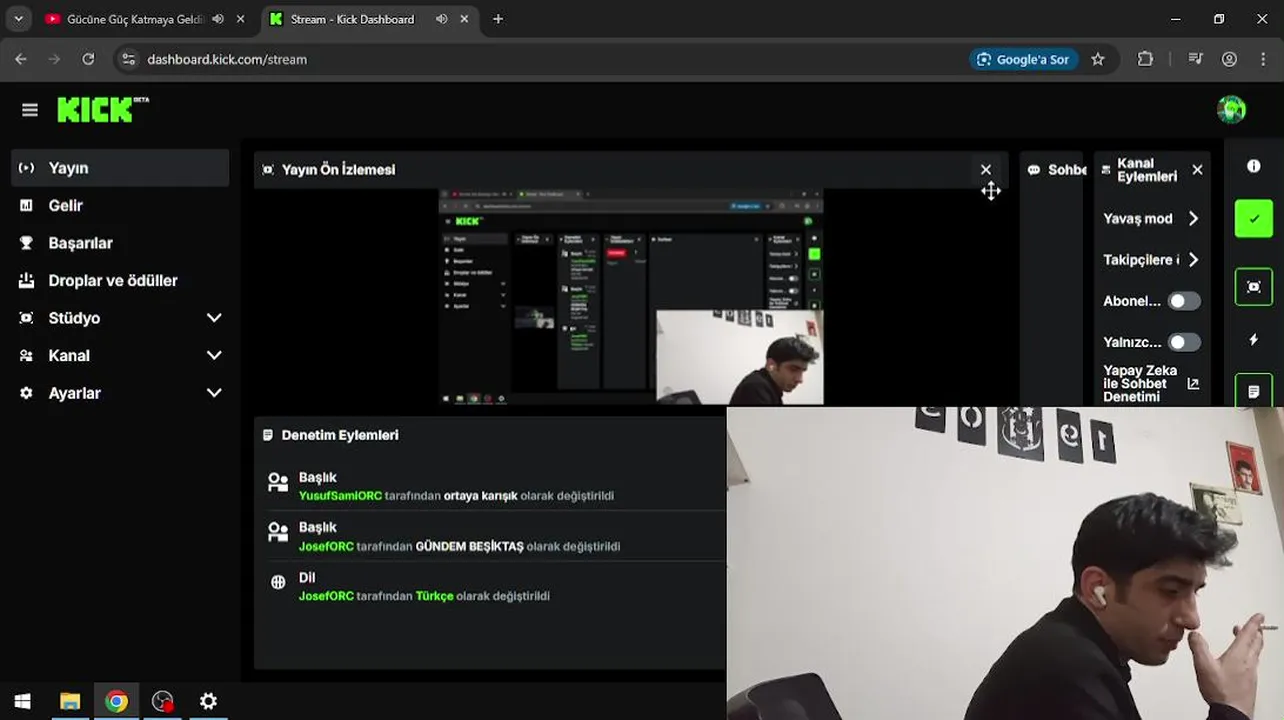Open the Yavaş mod chevron
The height and width of the screenshot is (720, 1284).
tap(1193, 218)
